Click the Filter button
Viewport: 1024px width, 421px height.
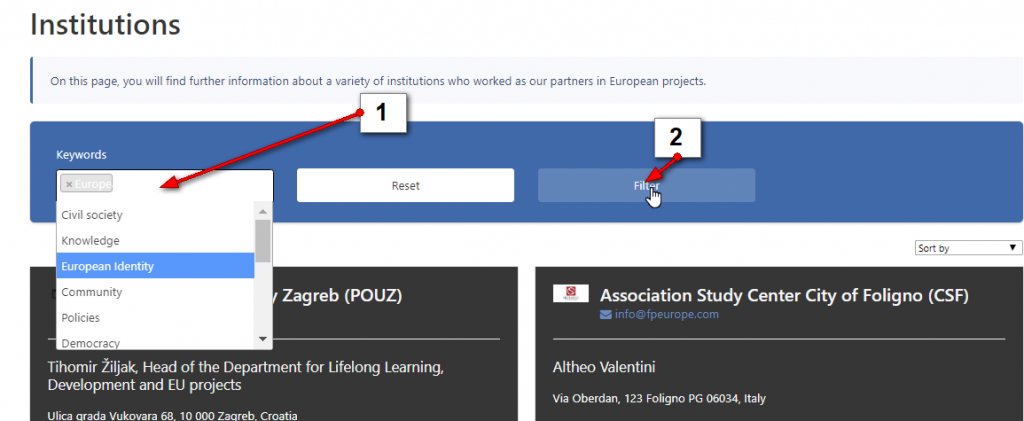647,185
